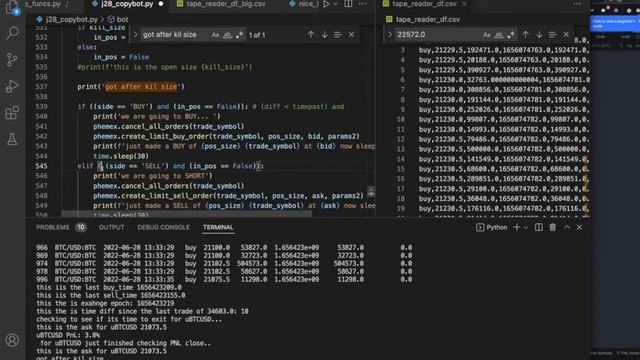Select the TERMINAL panel tab
Image resolution: width=640 pixels, height=360 pixels.
[218, 227]
